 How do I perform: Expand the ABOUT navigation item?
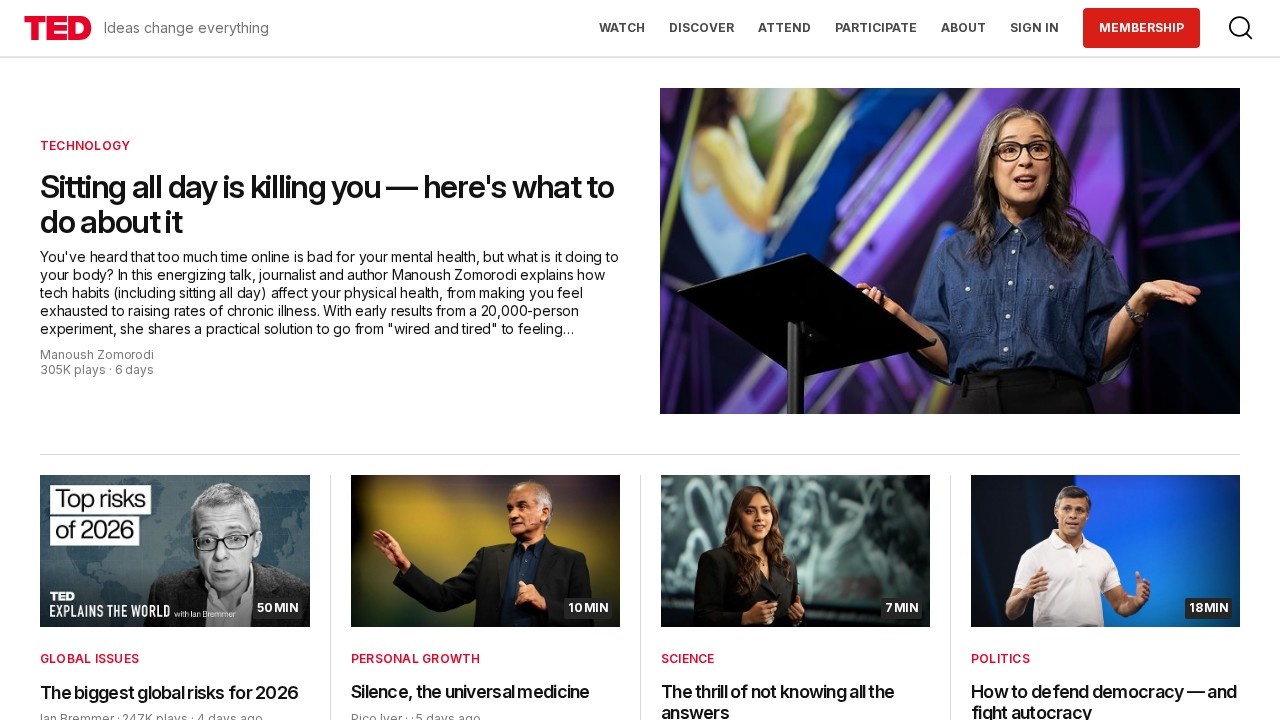coord(963,28)
